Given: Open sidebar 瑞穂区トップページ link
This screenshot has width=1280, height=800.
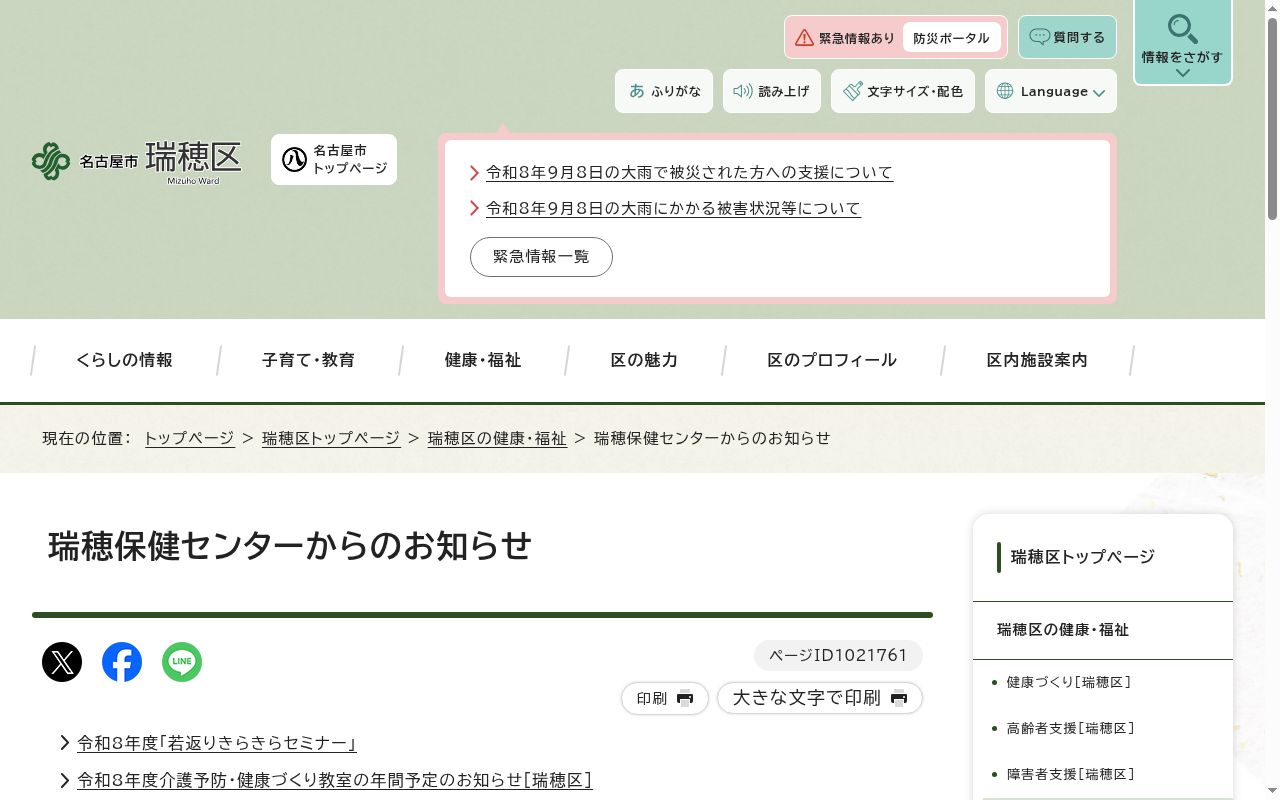Looking at the screenshot, I should click(1083, 557).
